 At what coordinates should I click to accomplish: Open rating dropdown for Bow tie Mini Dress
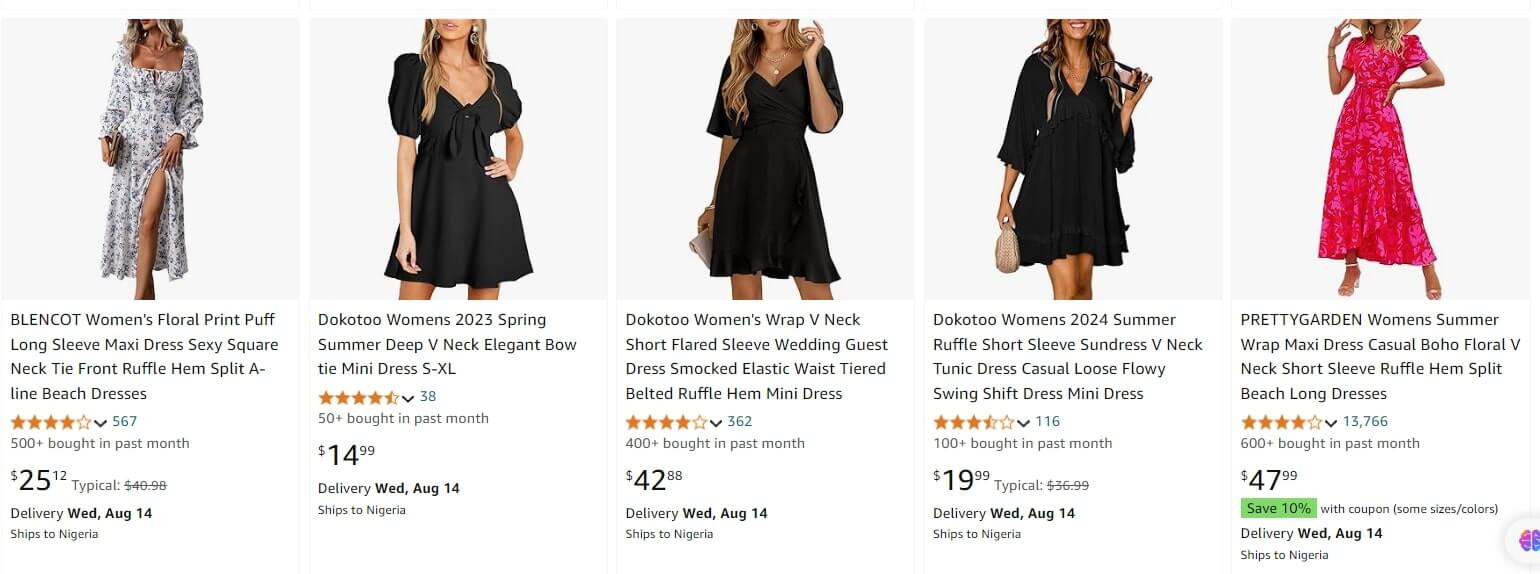pyautogui.click(x=408, y=398)
